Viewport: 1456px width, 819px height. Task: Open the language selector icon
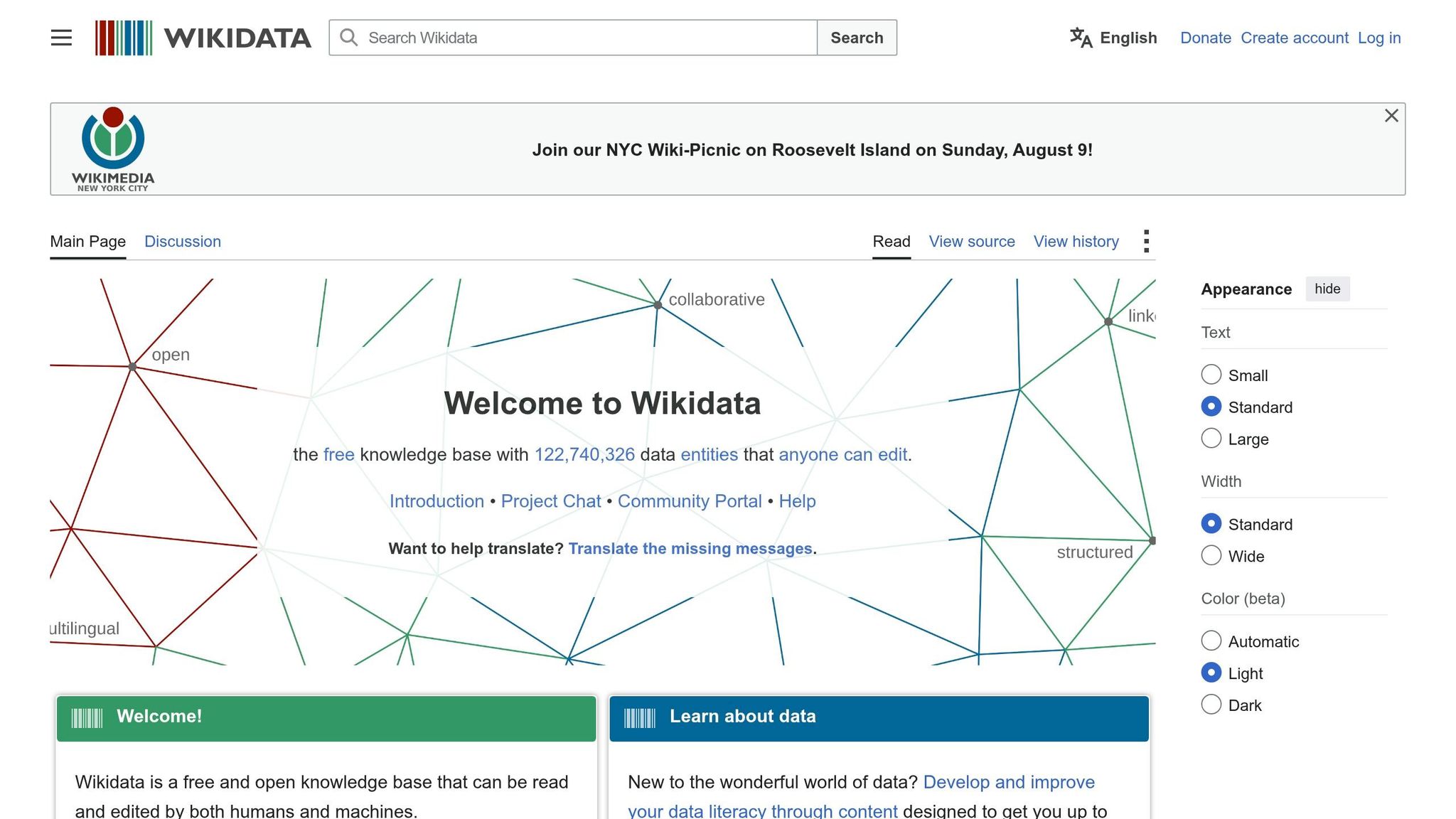coord(1081,38)
